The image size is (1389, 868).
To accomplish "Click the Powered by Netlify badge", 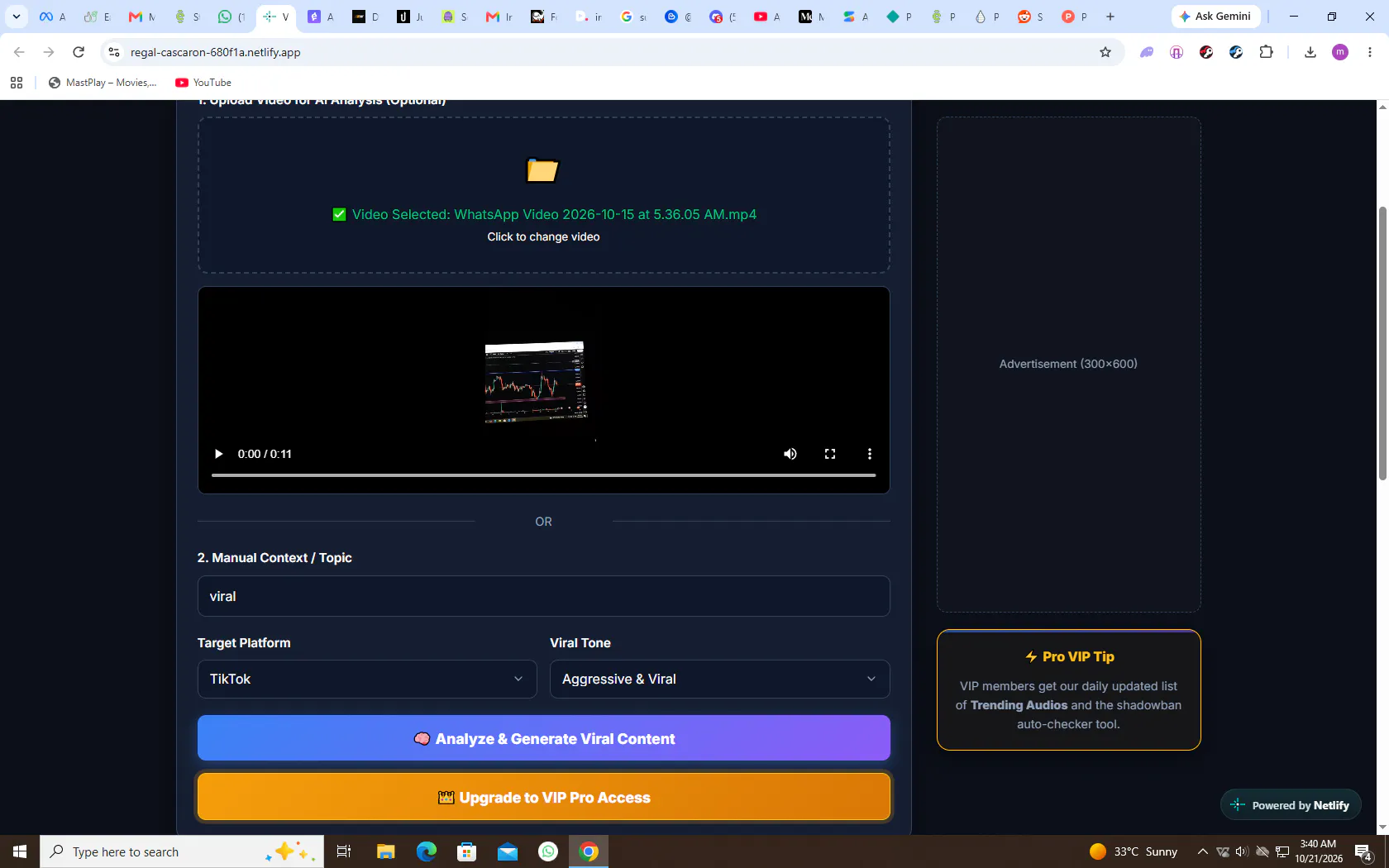I will 1291,805.
